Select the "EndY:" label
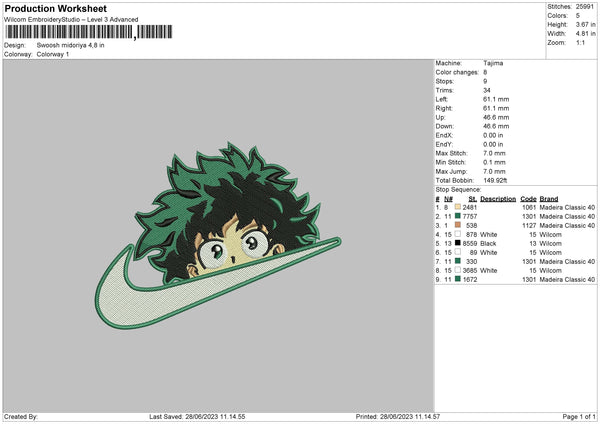 point(444,144)
